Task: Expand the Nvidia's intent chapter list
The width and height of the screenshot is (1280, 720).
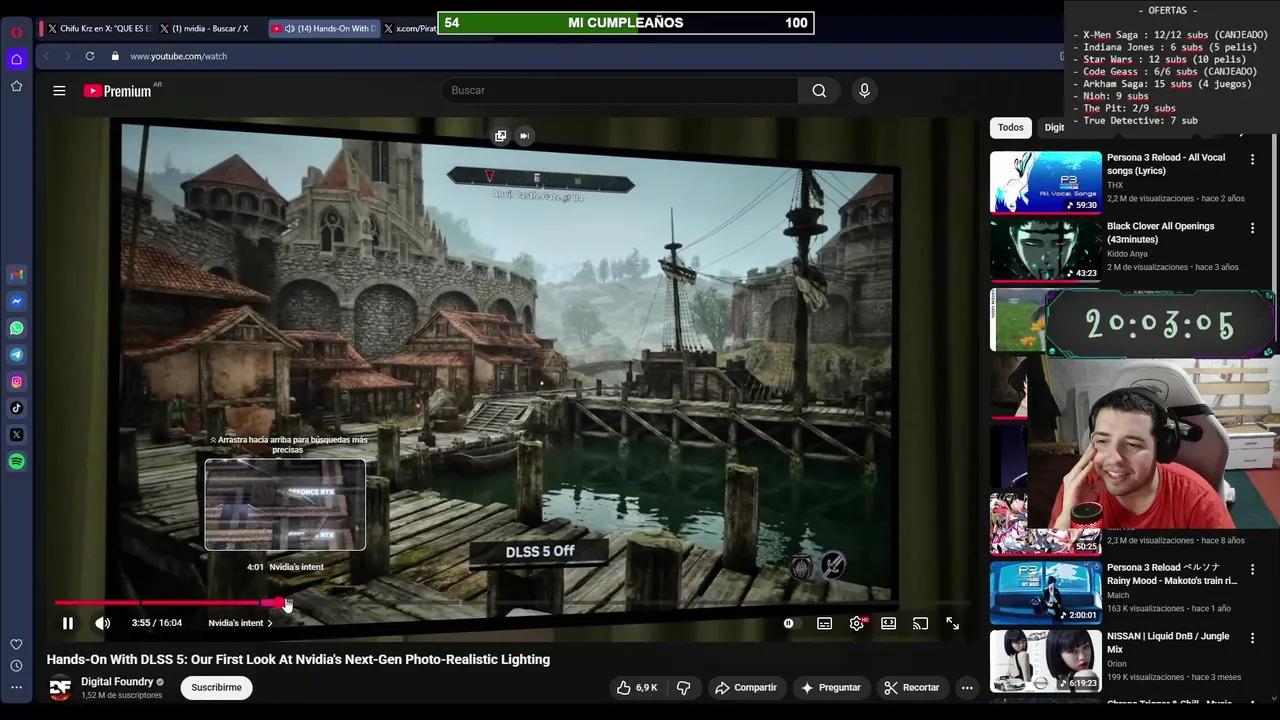Action: pos(240,623)
